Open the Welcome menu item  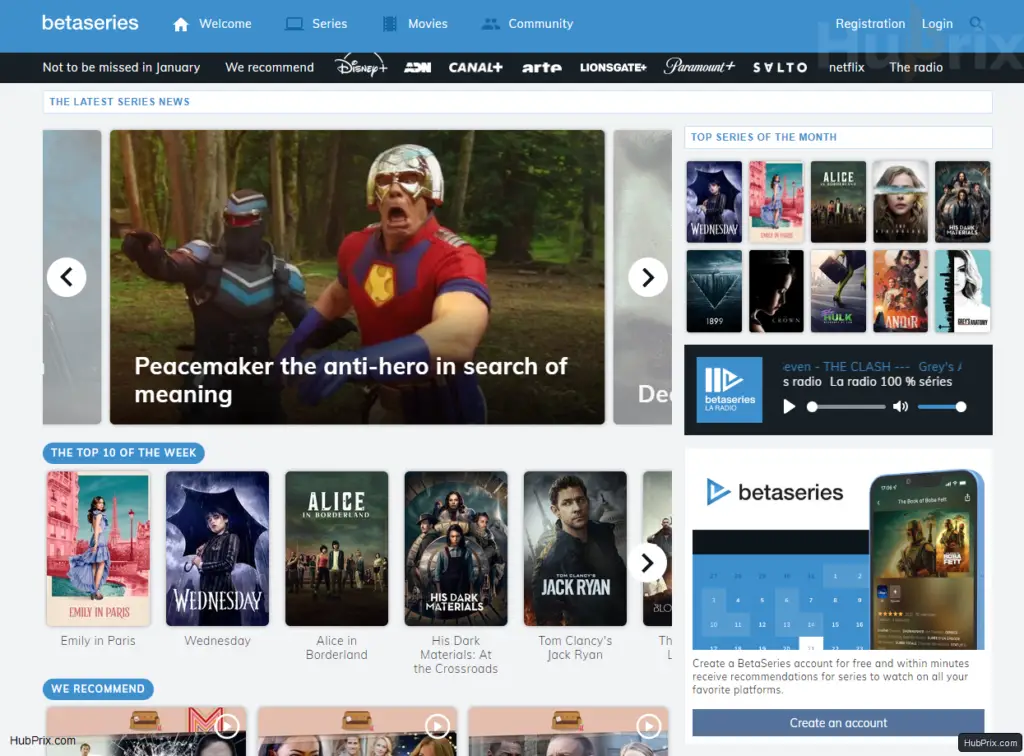pyautogui.click(x=225, y=24)
